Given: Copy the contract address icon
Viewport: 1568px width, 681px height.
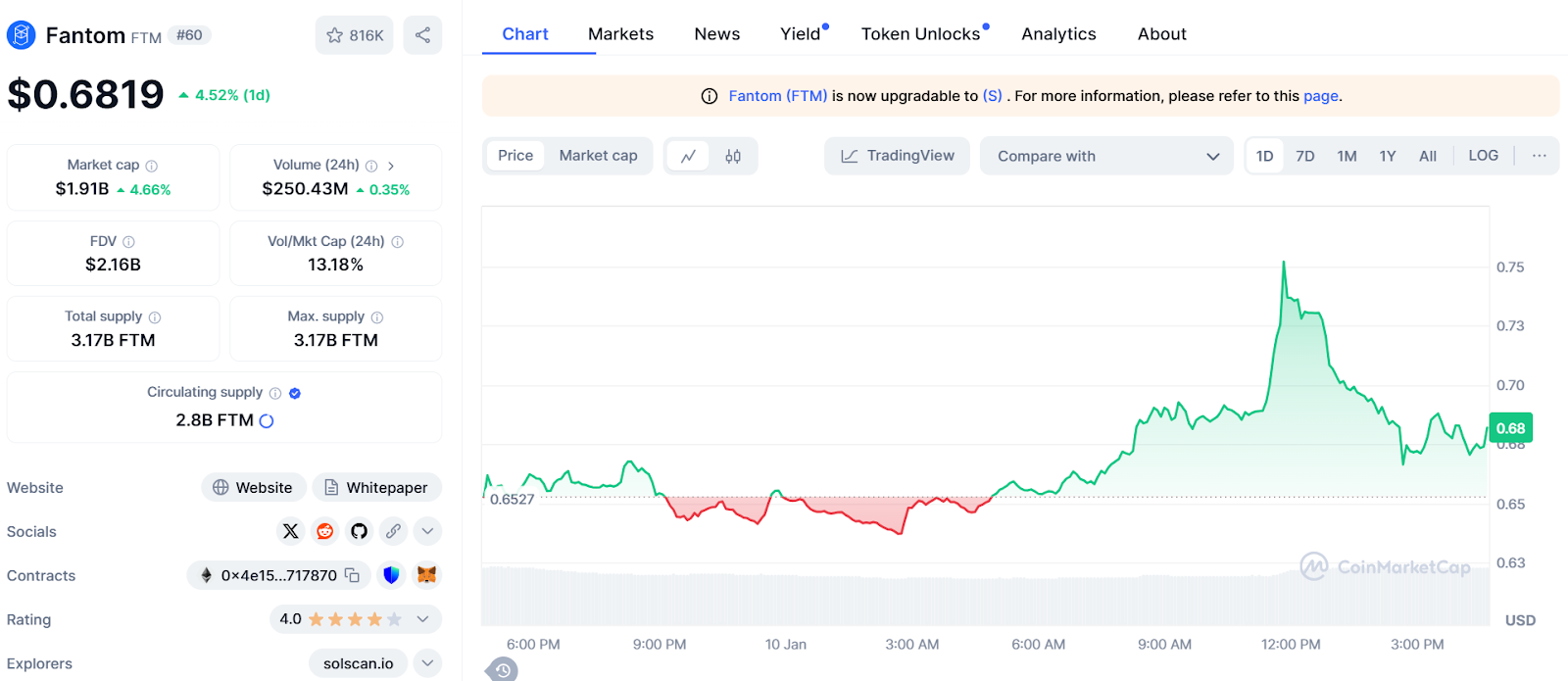Looking at the screenshot, I should (352, 575).
